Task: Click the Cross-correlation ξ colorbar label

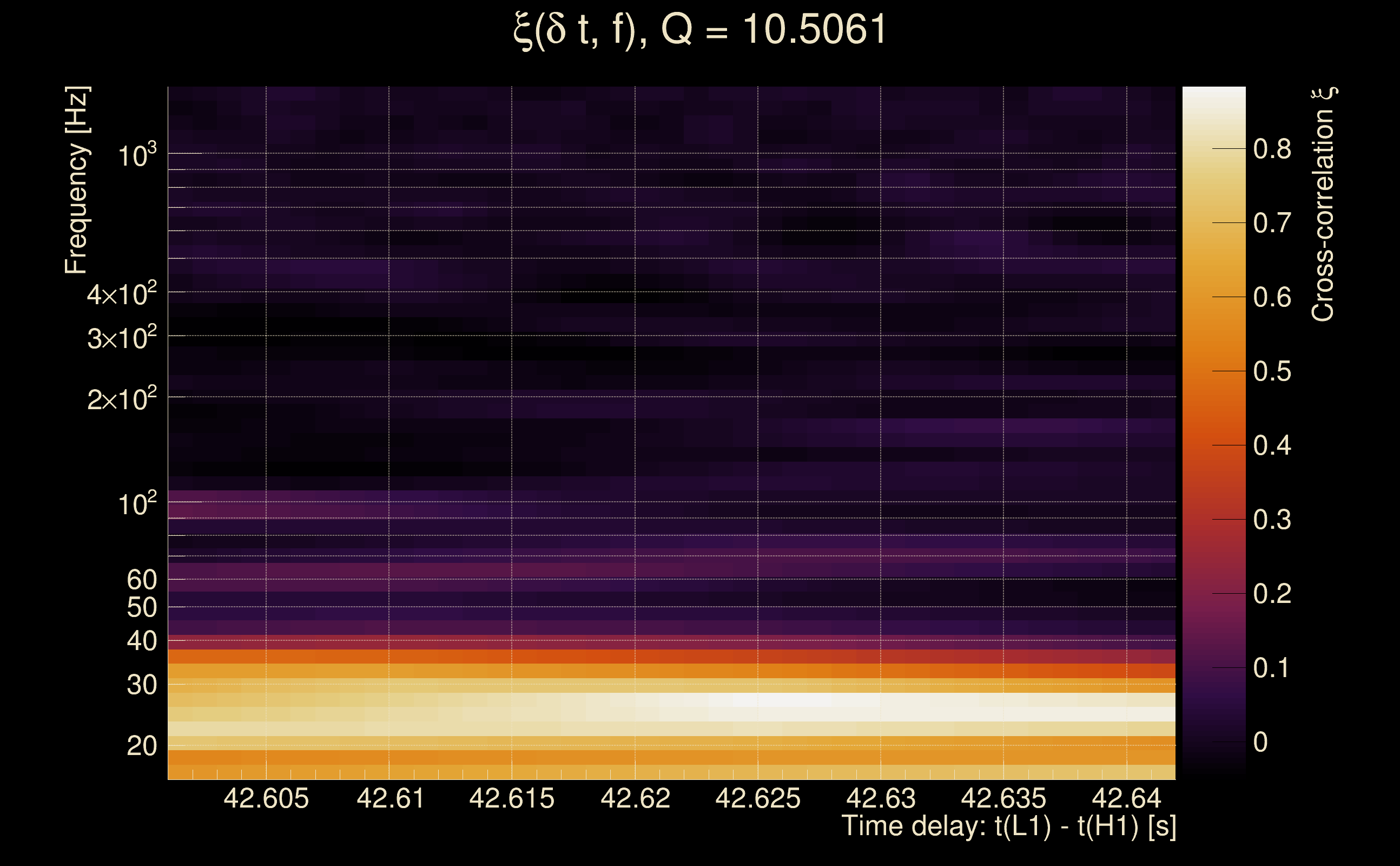Action: point(1323,204)
